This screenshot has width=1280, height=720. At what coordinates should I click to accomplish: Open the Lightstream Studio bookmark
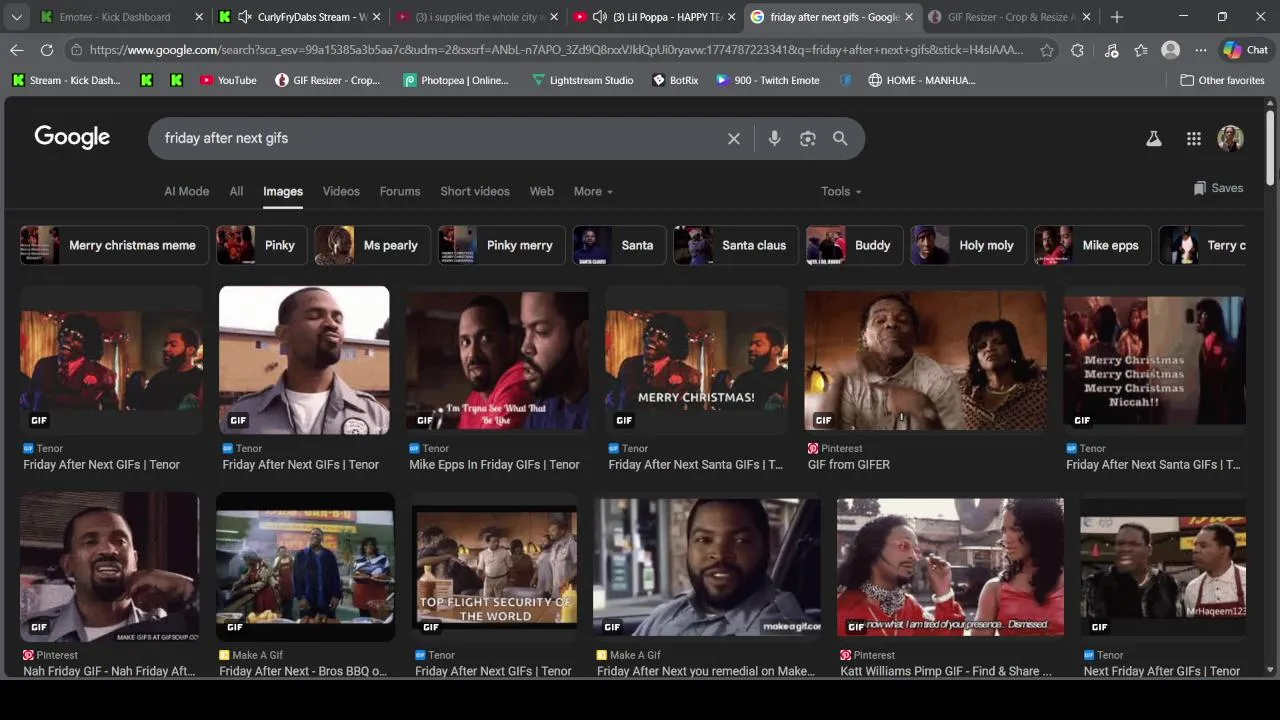(582, 80)
